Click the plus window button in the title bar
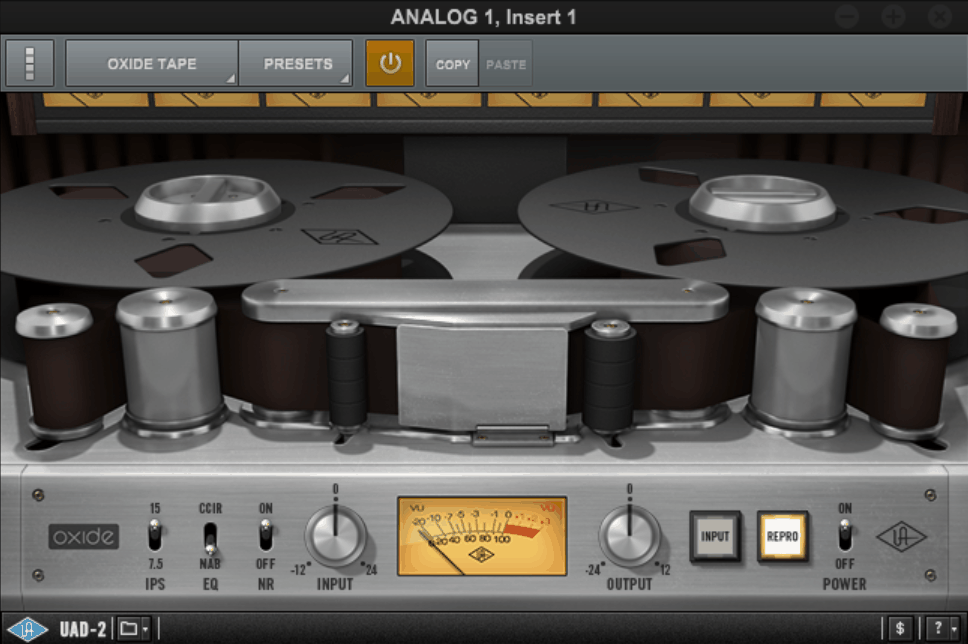 [x=893, y=17]
